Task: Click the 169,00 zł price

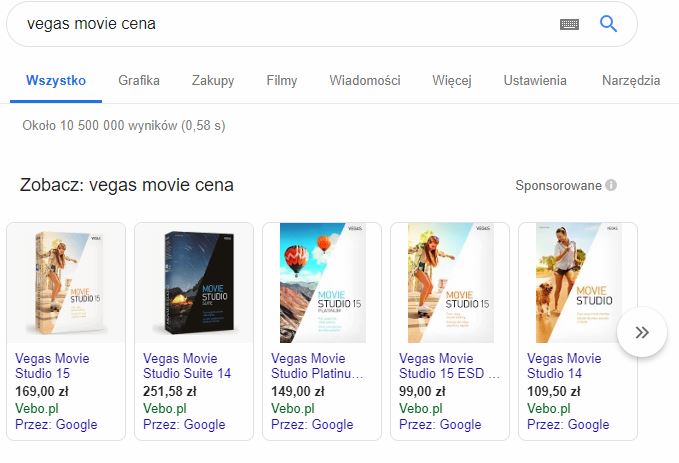Action: pos(42,392)
